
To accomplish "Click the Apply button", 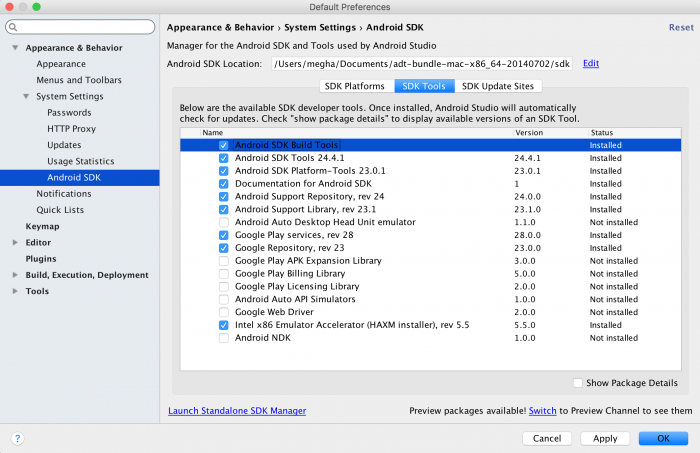I will (605, 438).
